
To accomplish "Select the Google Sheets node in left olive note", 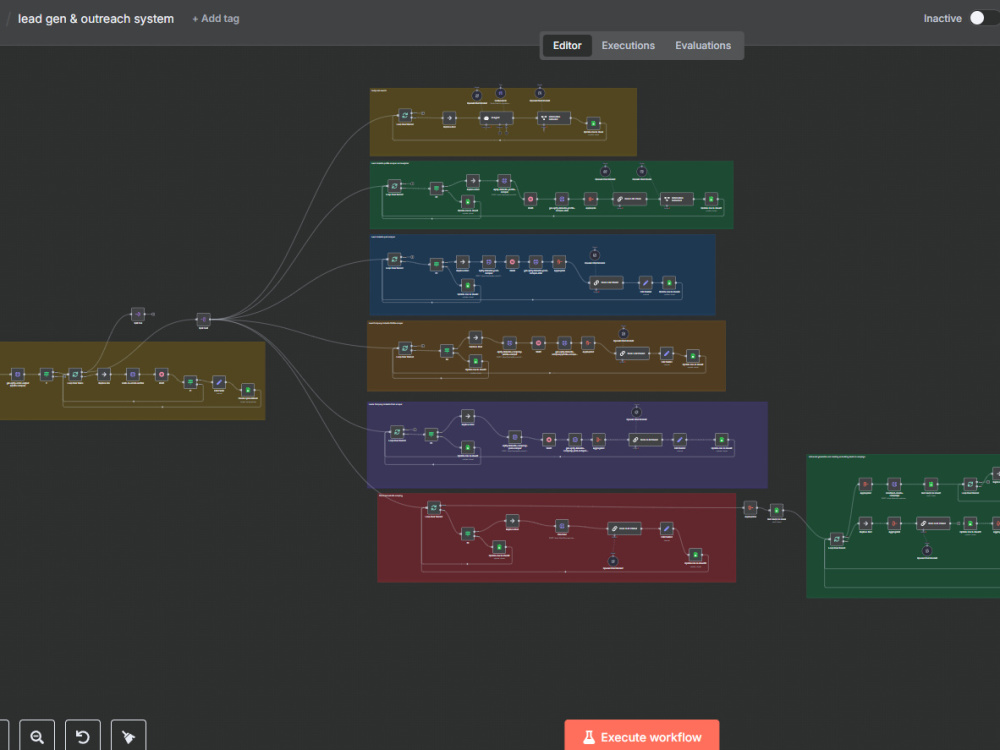I will click(247, 390).
